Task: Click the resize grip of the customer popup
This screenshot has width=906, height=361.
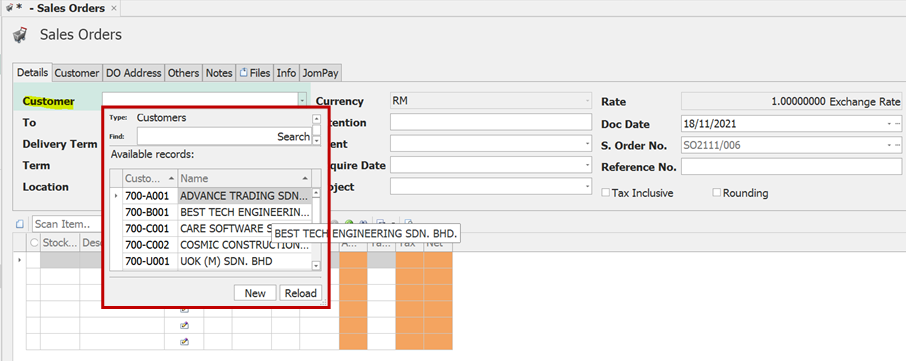Action: pyautogui.click(x=324, y=302)
